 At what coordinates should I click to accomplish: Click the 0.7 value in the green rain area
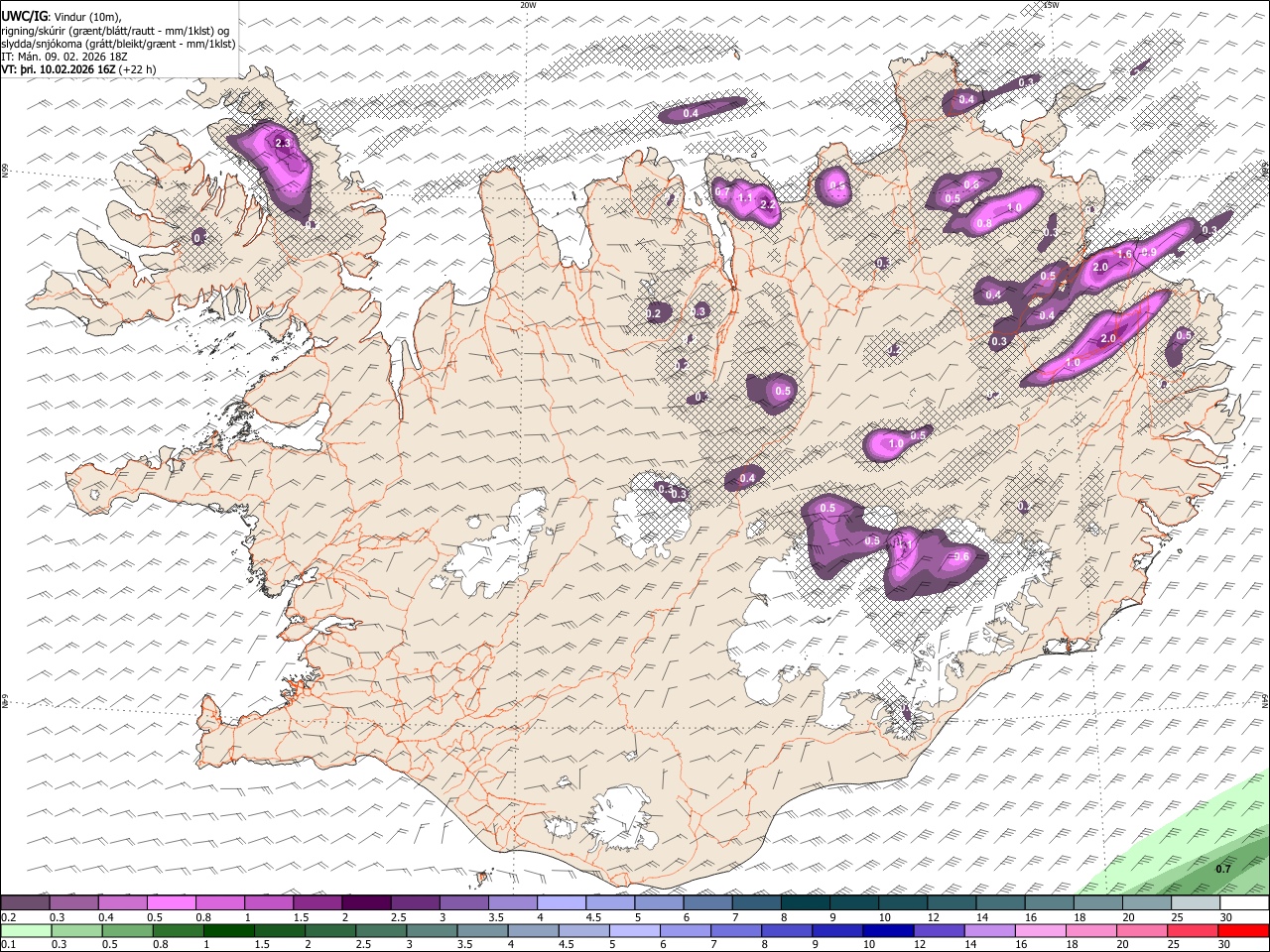tap(1223, 869)
